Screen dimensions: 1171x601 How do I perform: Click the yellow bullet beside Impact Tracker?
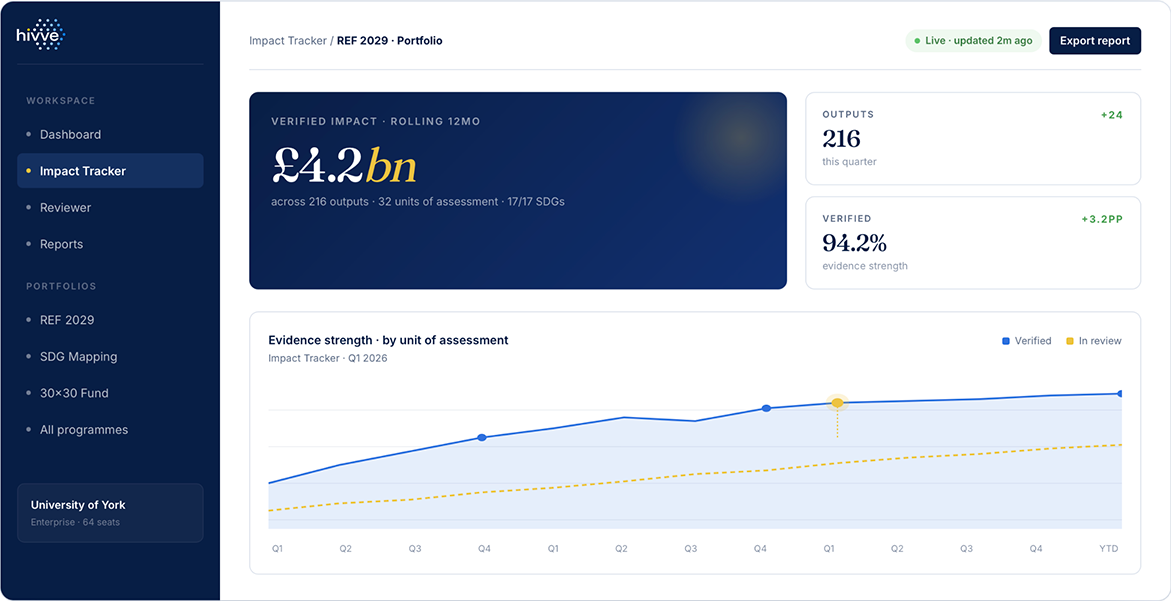[x=28, y=171]
